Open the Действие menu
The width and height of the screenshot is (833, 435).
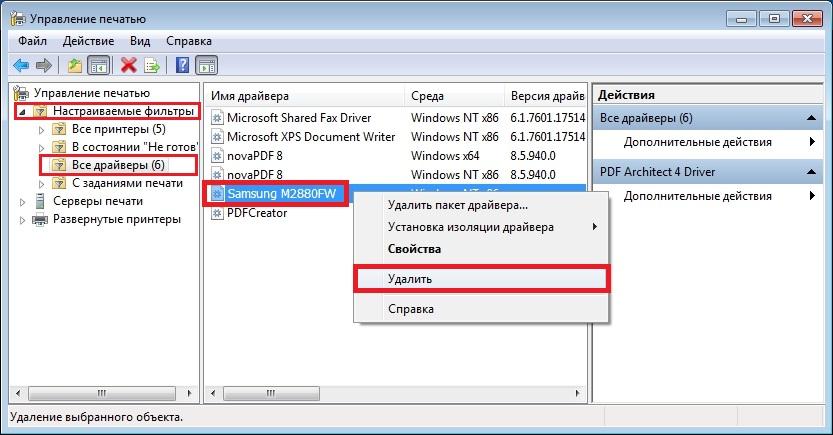click(x=88, y=41)
